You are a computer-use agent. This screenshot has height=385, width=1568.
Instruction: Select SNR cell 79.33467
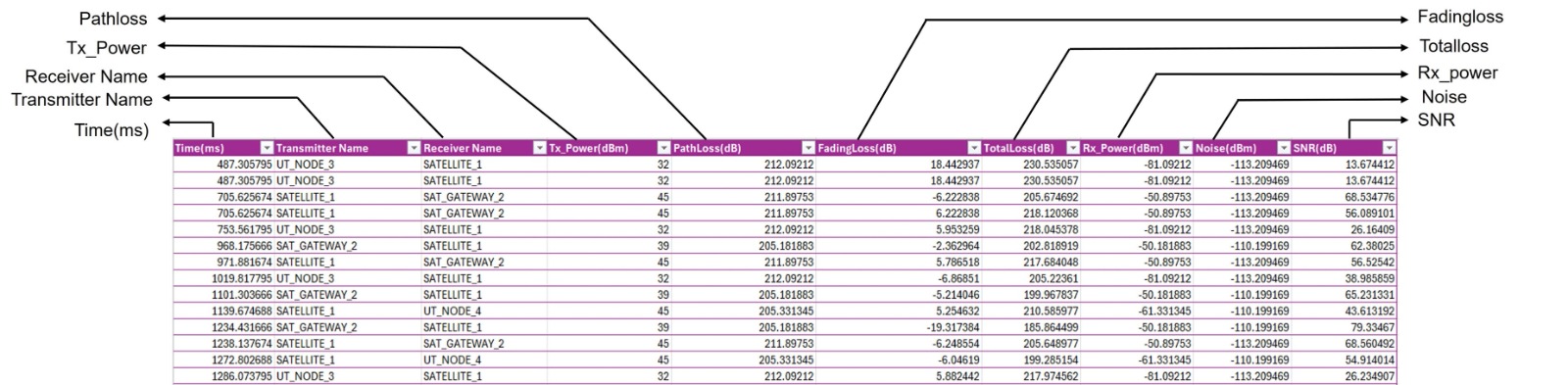(x=1374, y=327)
